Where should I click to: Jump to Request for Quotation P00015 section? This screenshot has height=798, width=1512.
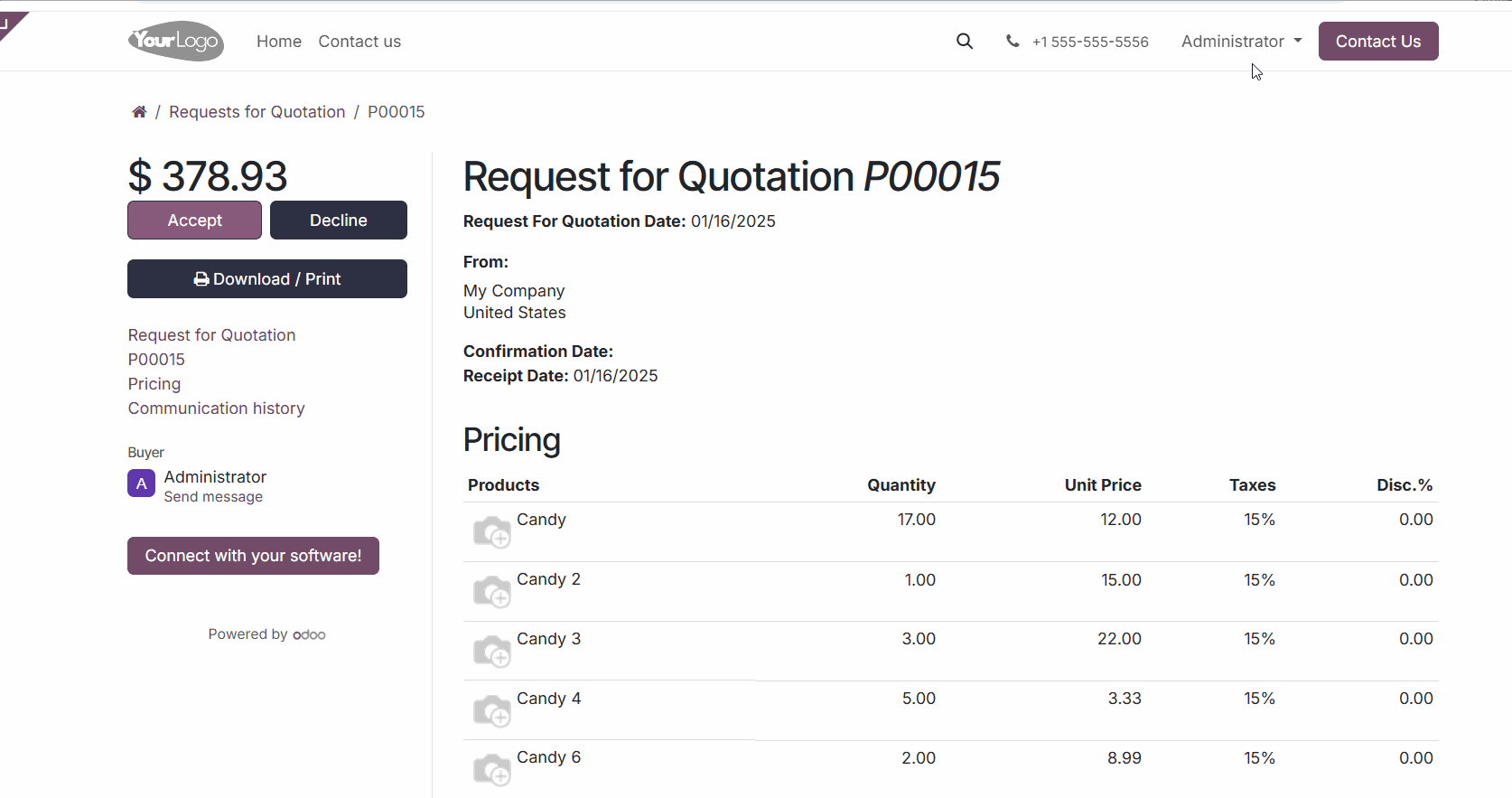point(211,347)
